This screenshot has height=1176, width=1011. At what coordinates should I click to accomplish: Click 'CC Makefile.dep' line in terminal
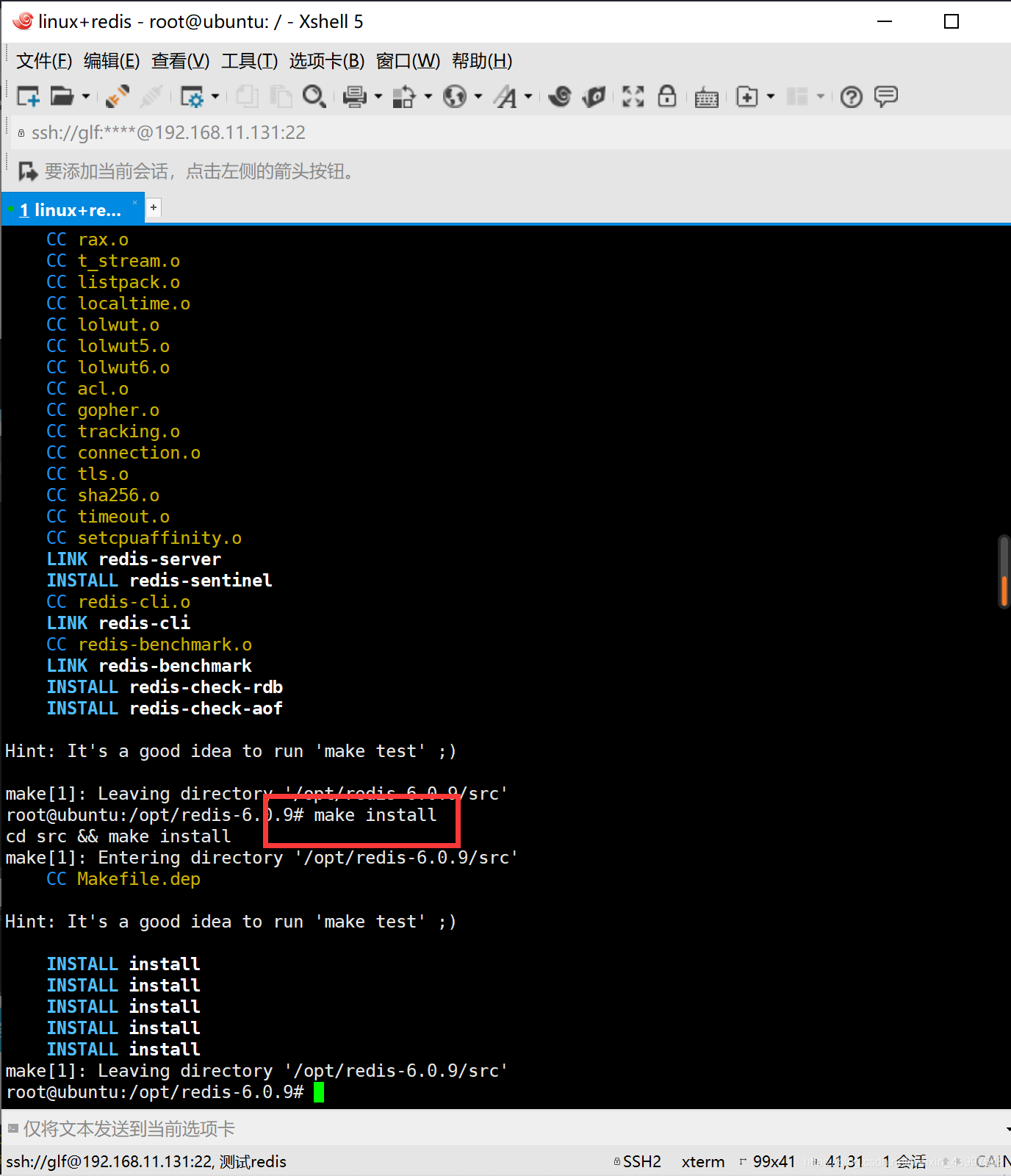click(123, 879)
